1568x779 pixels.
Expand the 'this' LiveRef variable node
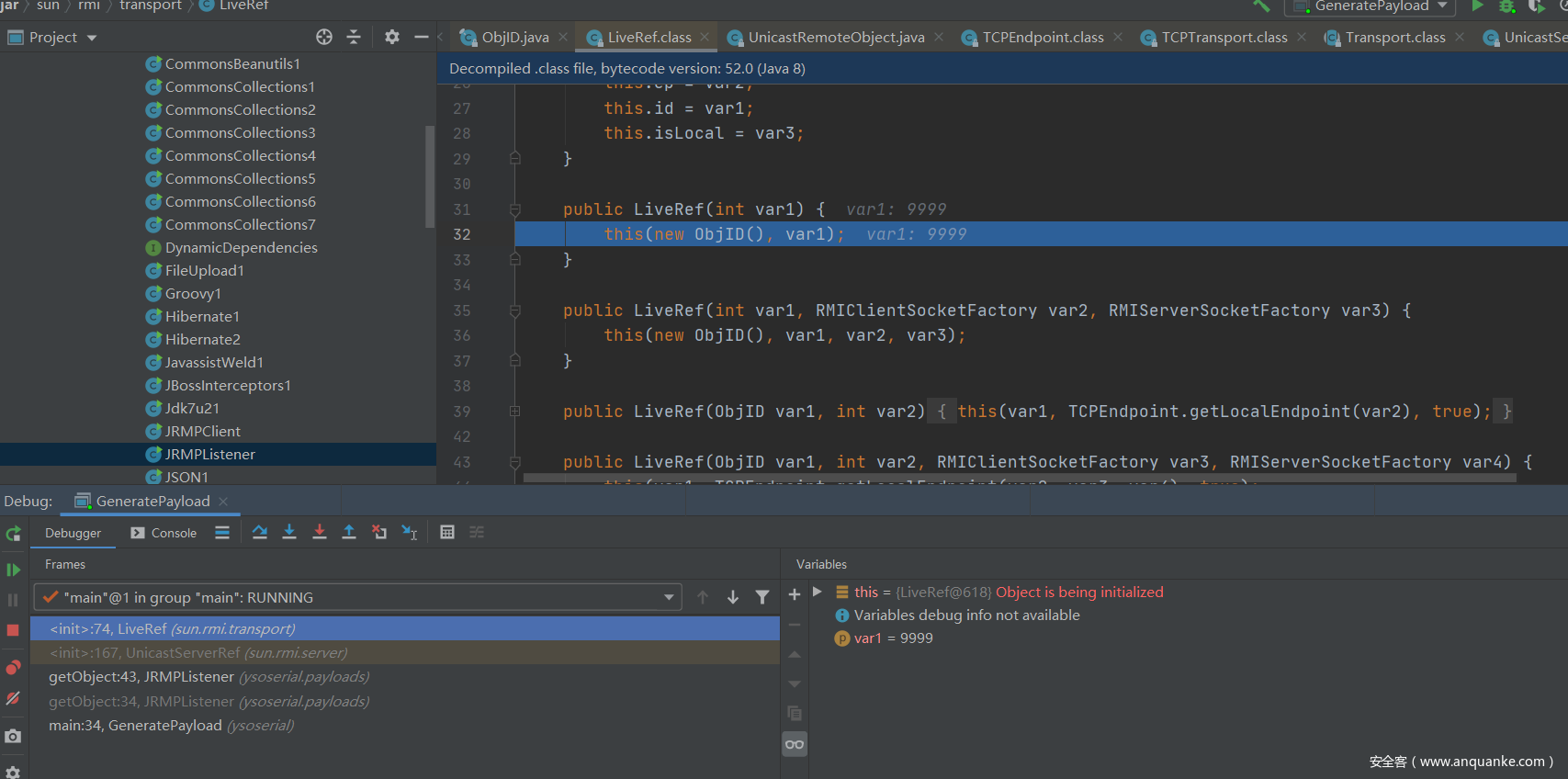[817, 593]
